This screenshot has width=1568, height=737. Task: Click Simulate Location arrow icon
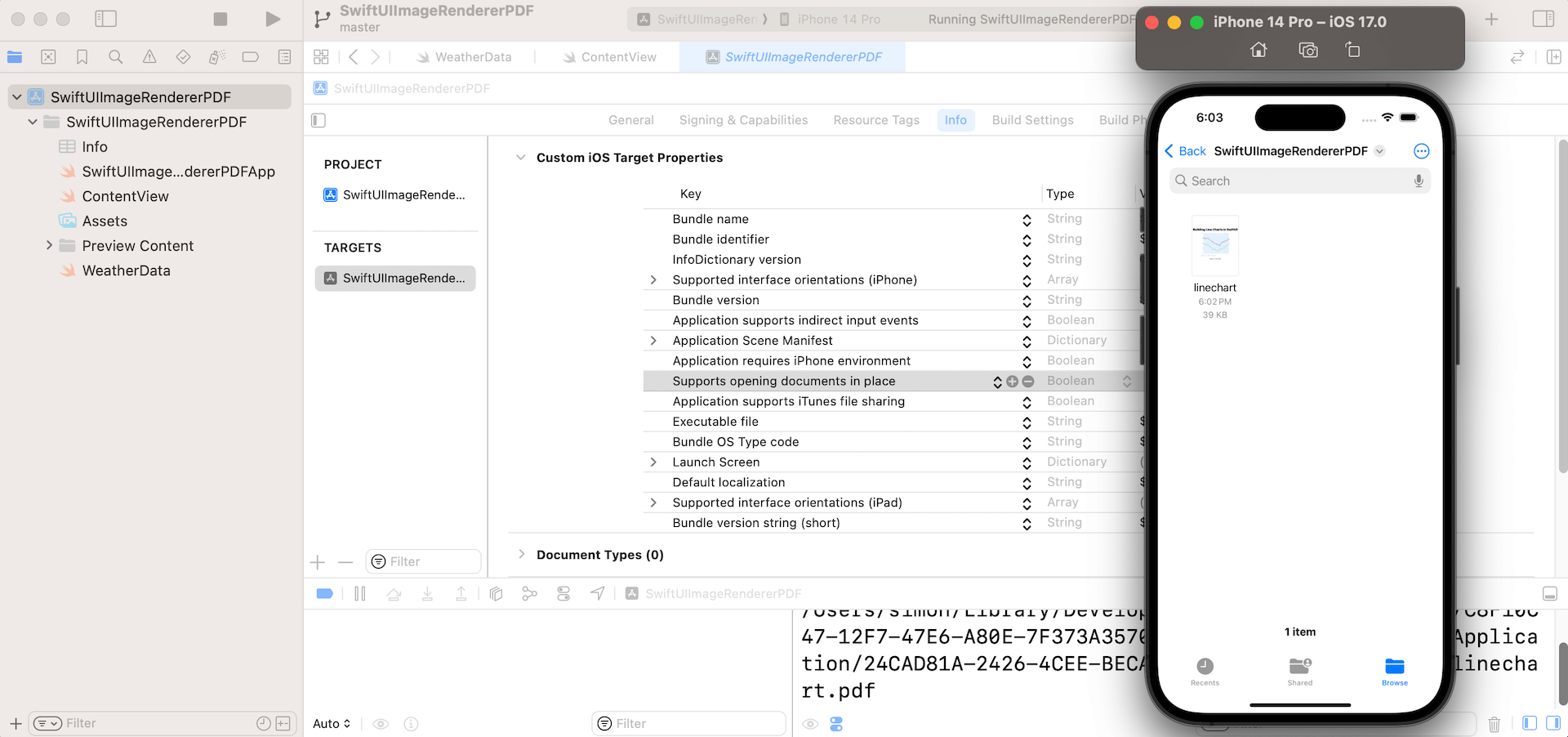[598, 594]
